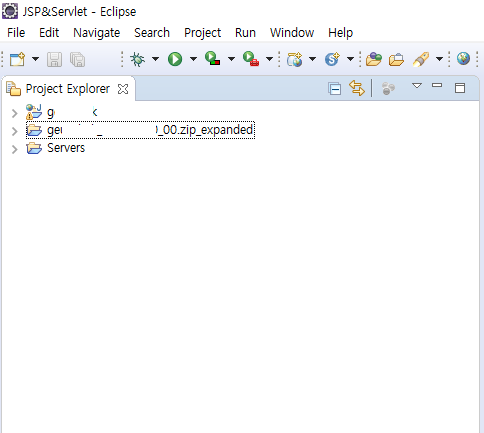Image resolution: width=484 pixels, height=433 pixels.
Task: Toggle Link with Editor arrows icon
Action: point(357,88)
